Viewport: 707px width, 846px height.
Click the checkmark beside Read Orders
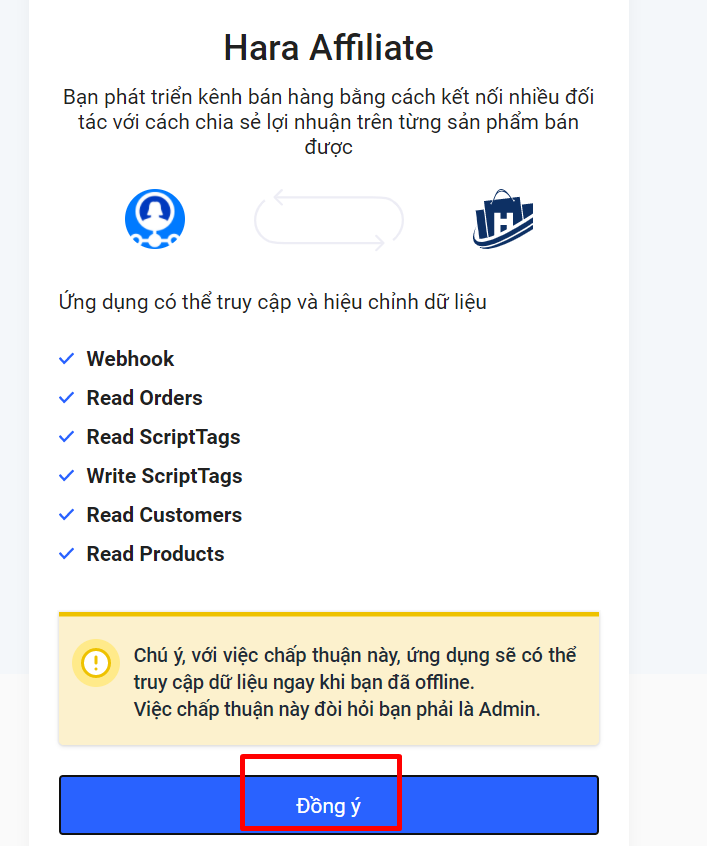coord(66,398)
